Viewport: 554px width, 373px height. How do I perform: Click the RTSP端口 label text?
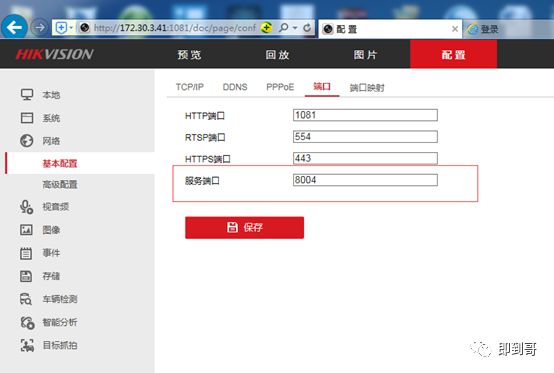(x=205, y=137)
